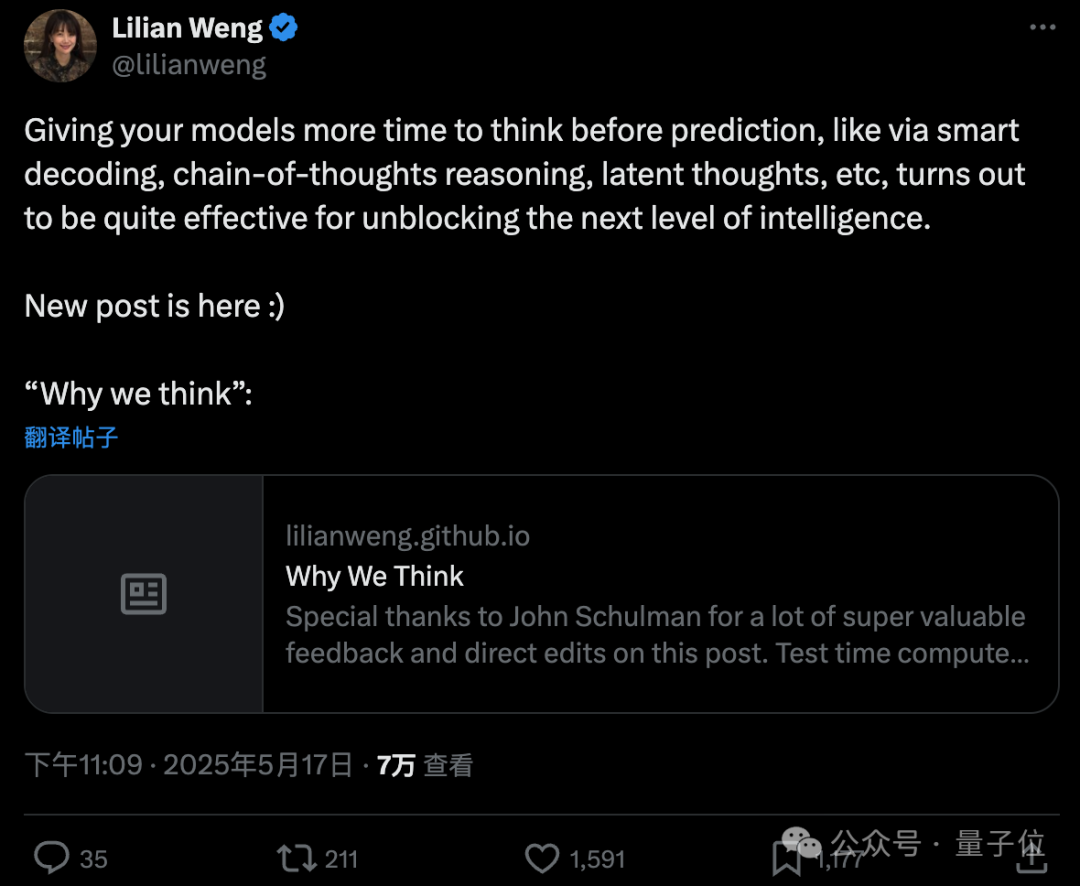Click the blue verified badge
Image resolution: width=1080 pixels, height=886 pixels.
283,28
